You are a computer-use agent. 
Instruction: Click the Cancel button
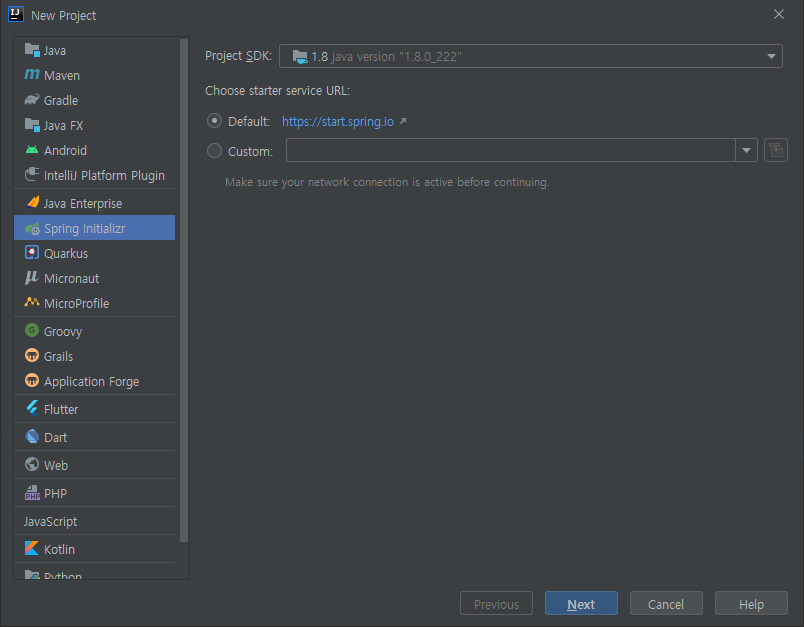click(x=666, y=604)
